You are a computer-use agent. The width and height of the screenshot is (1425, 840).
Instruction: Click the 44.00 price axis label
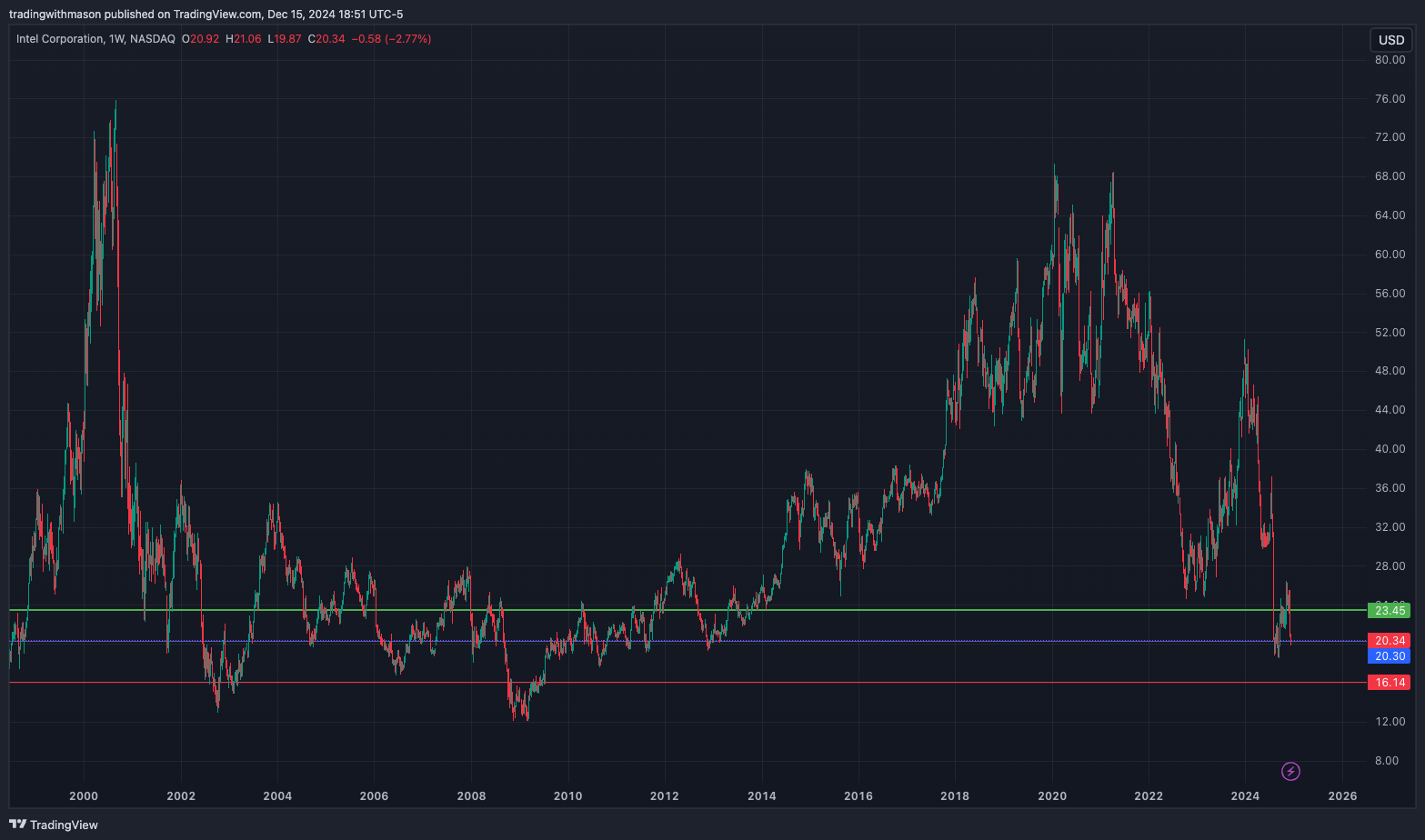pos(1390,410)
